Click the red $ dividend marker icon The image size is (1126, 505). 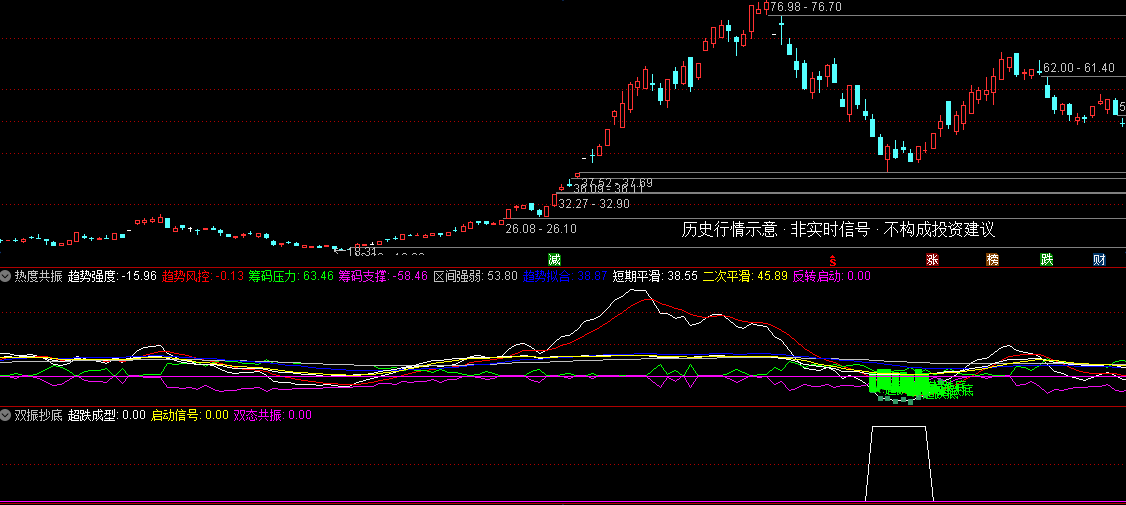(833, 259)
